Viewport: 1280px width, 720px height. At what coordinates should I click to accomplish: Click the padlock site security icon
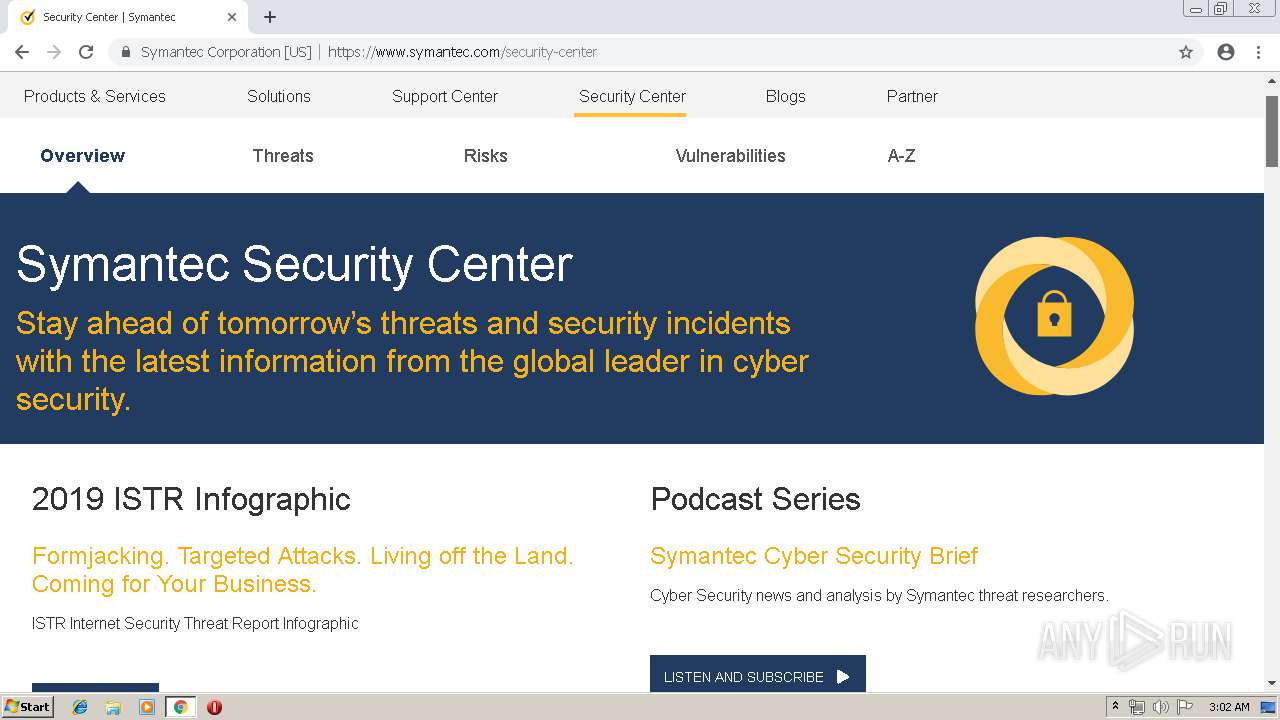(126, 52)
